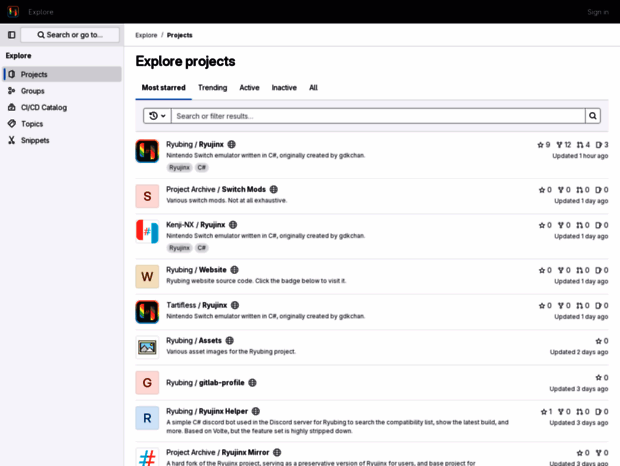Click merge requests count 4 of Ryubing / Ryujinx
The width and height of the screenshot is (620, 466).
pyautogui.click(x=583, y=145)
